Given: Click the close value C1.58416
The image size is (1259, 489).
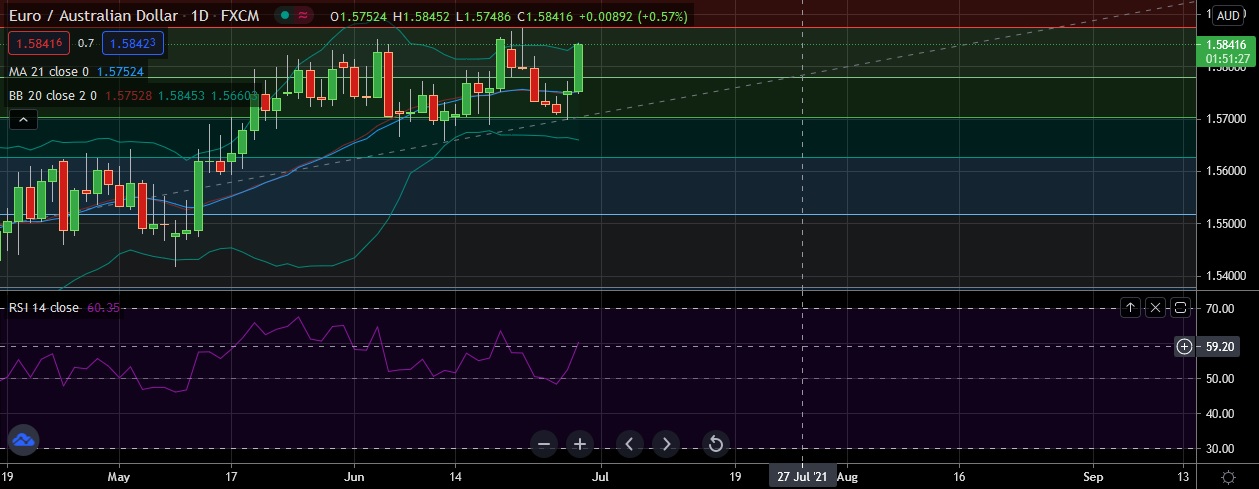Looking at the screenshot, I should pos(545,16).
